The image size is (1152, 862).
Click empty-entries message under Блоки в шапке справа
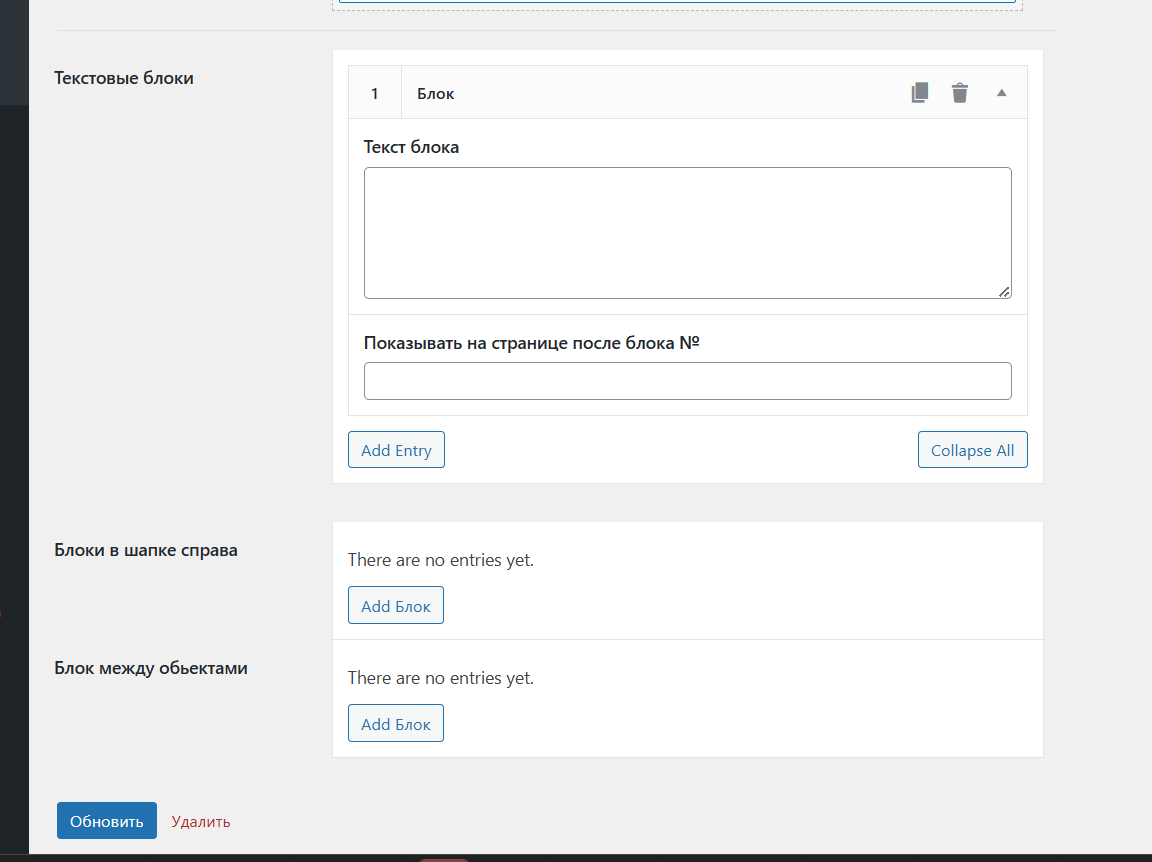point(441,560)
